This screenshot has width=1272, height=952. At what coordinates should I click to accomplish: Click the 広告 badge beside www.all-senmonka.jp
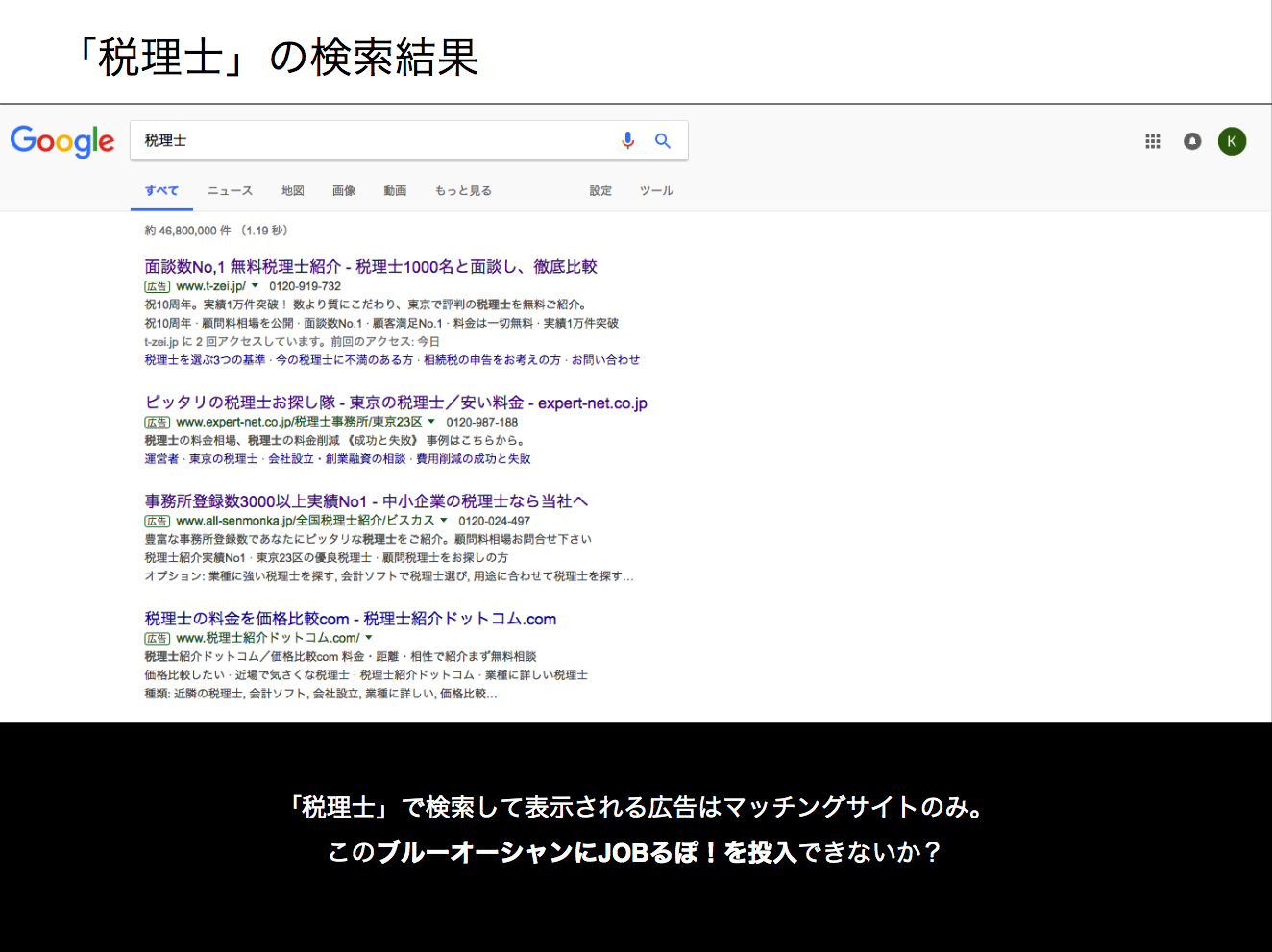(x=158, y=521)
